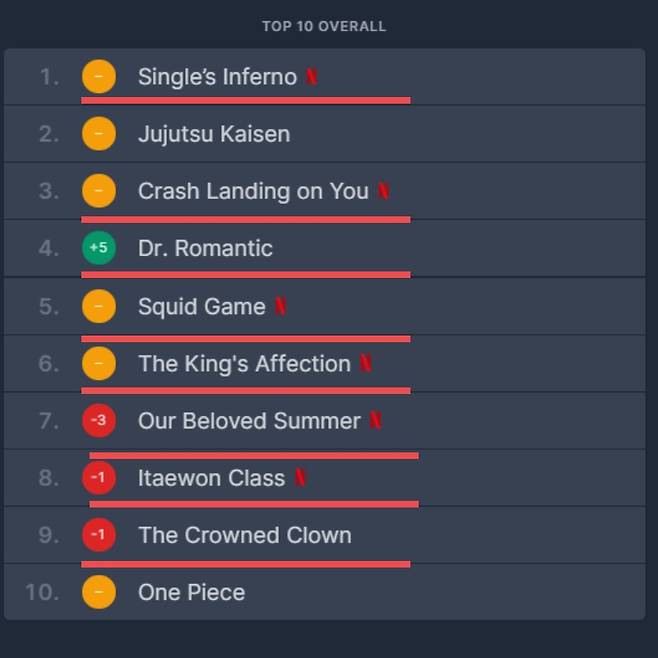Viewport: 658px width, 658px height.
Task: Click Netflix icon beside Crash Landing on You
Action: point(383,192)
